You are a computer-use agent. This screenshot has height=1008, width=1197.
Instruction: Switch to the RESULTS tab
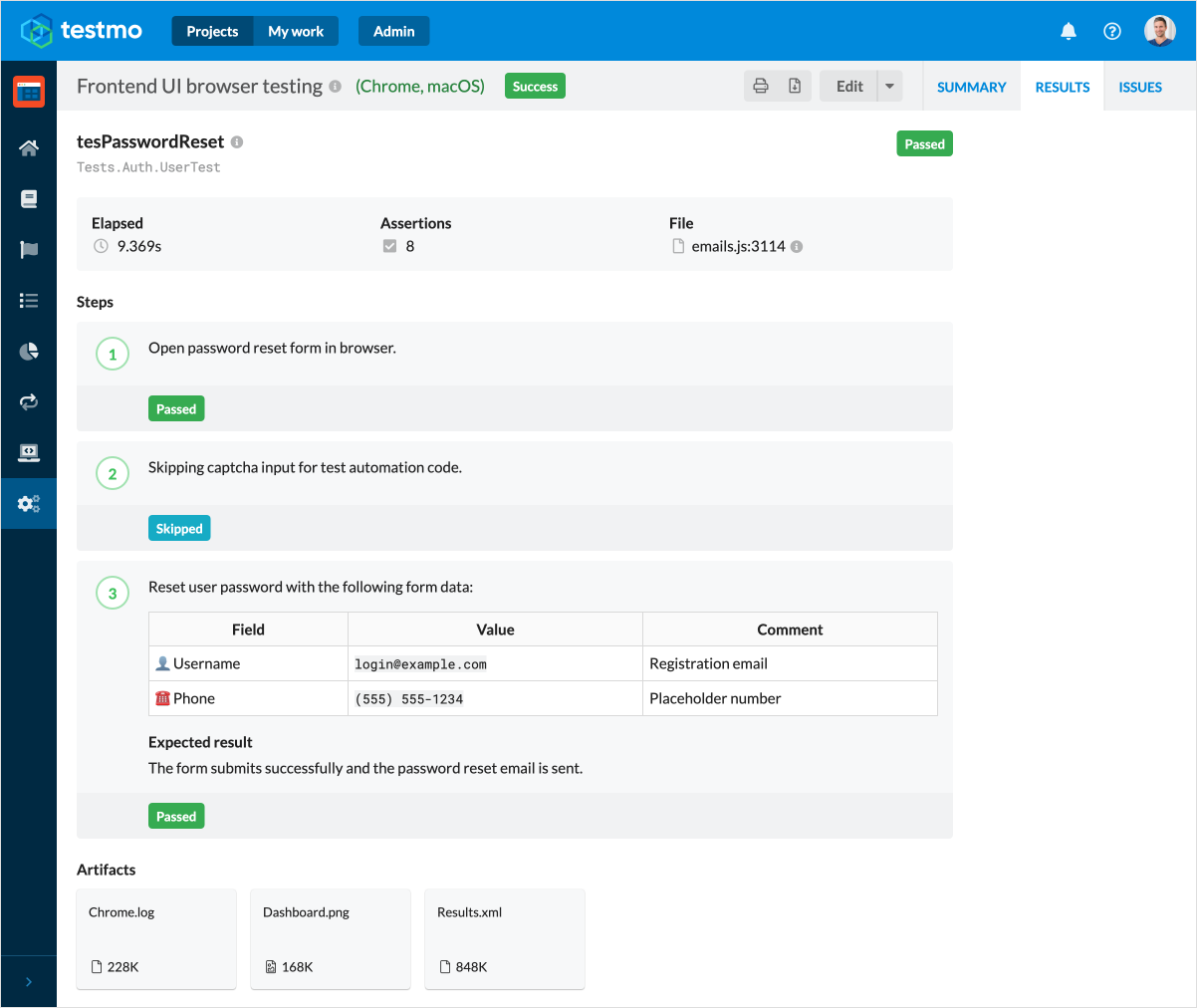point(1063,87)
